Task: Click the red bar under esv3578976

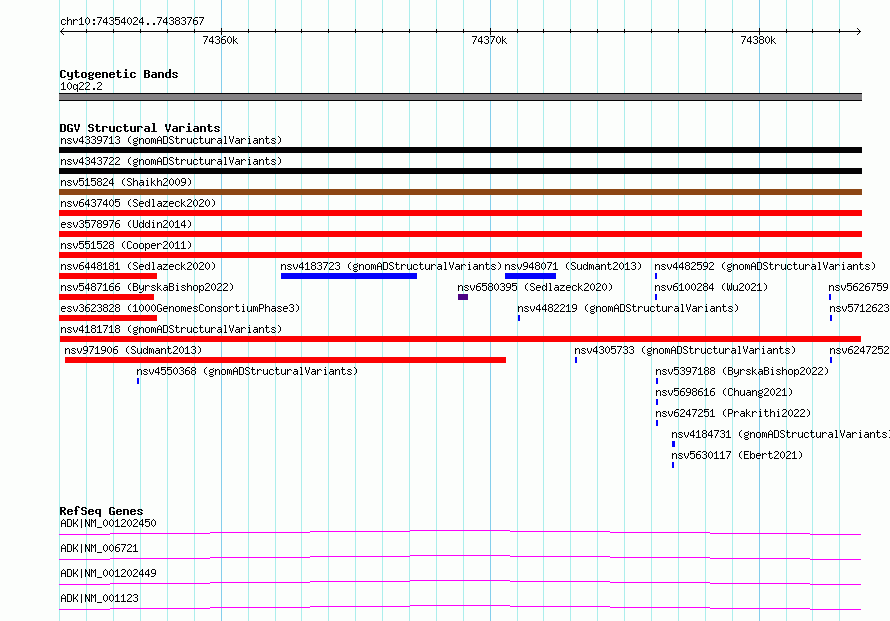Action: [460, 234]
